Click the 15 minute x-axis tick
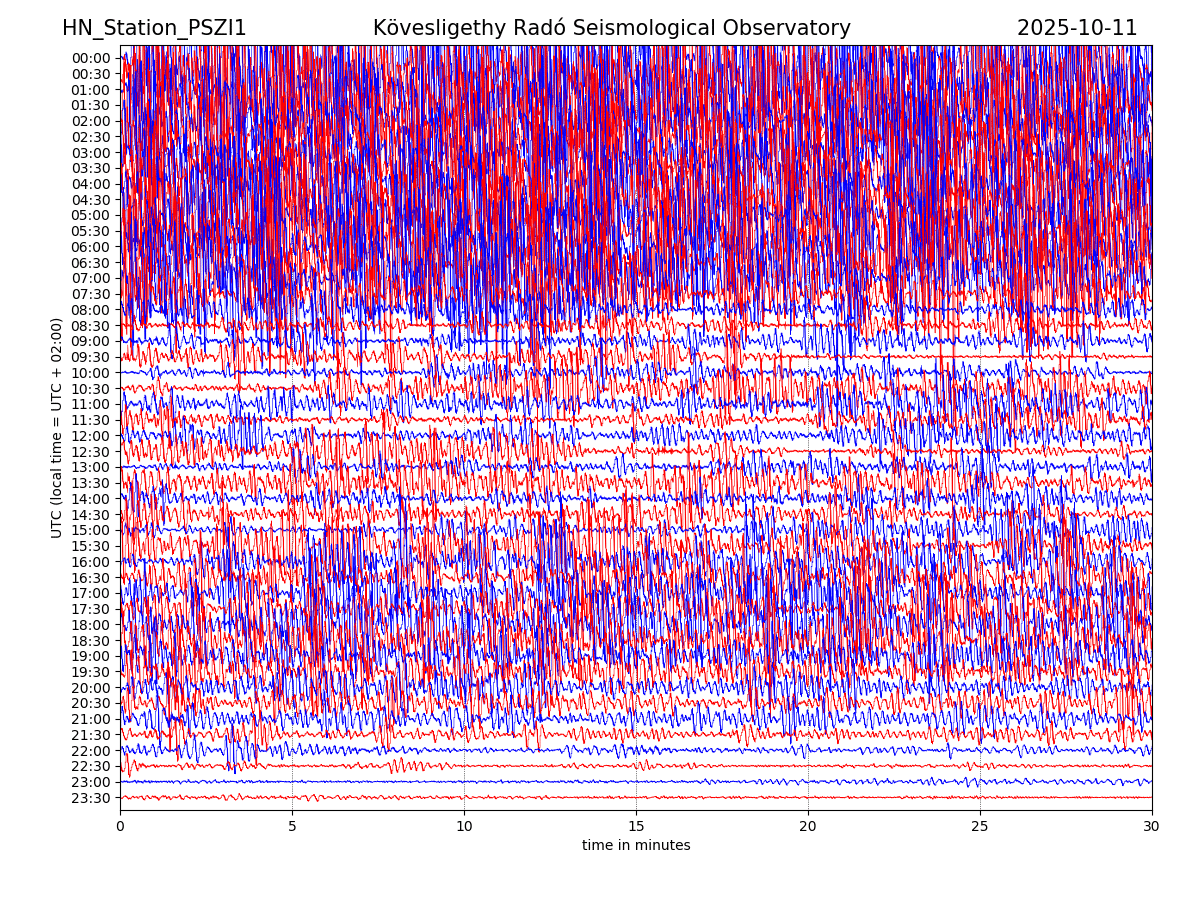 [636, 826]
